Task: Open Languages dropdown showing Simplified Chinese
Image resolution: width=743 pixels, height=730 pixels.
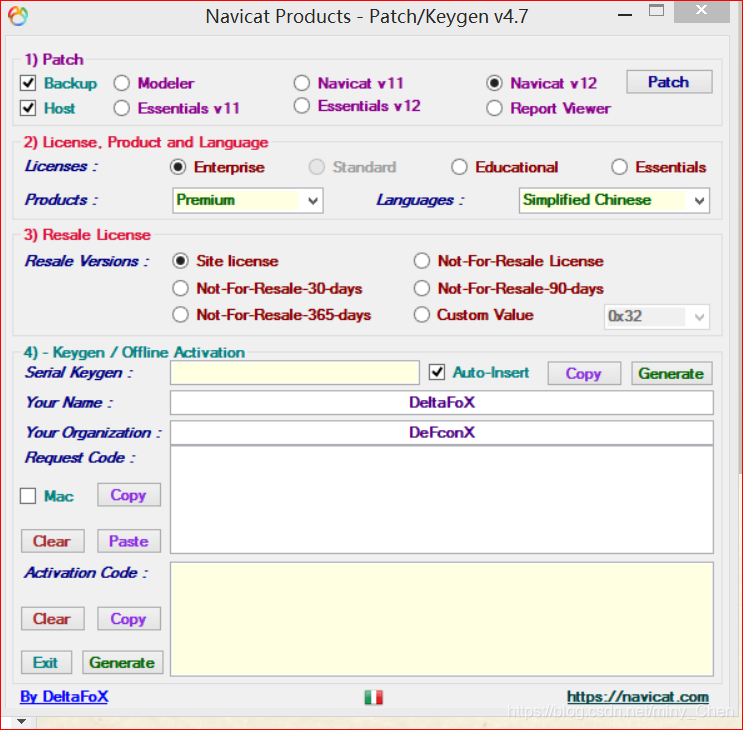Action: point(614,200)
